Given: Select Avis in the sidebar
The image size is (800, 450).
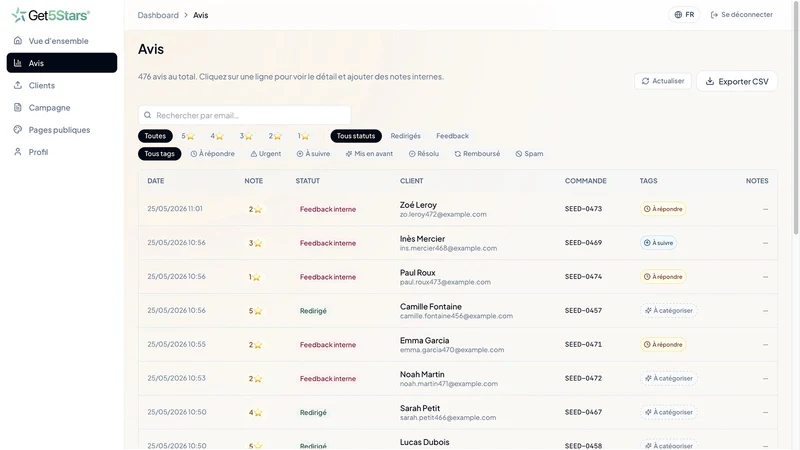Looking at the screenshot, I should pos(62,63).
